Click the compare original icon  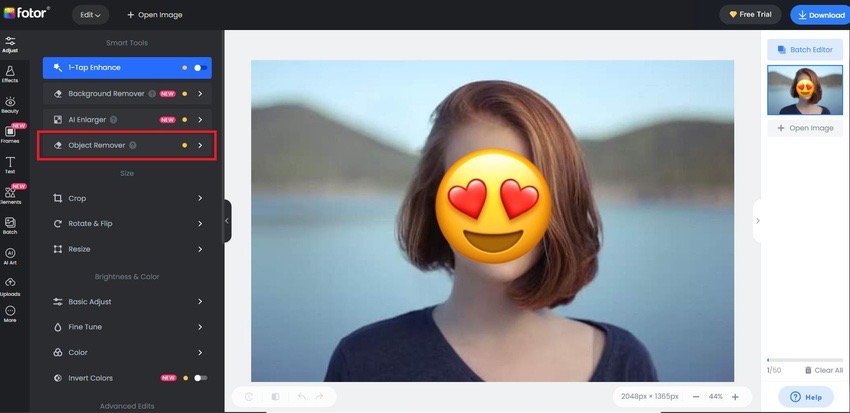click(275, 397)
